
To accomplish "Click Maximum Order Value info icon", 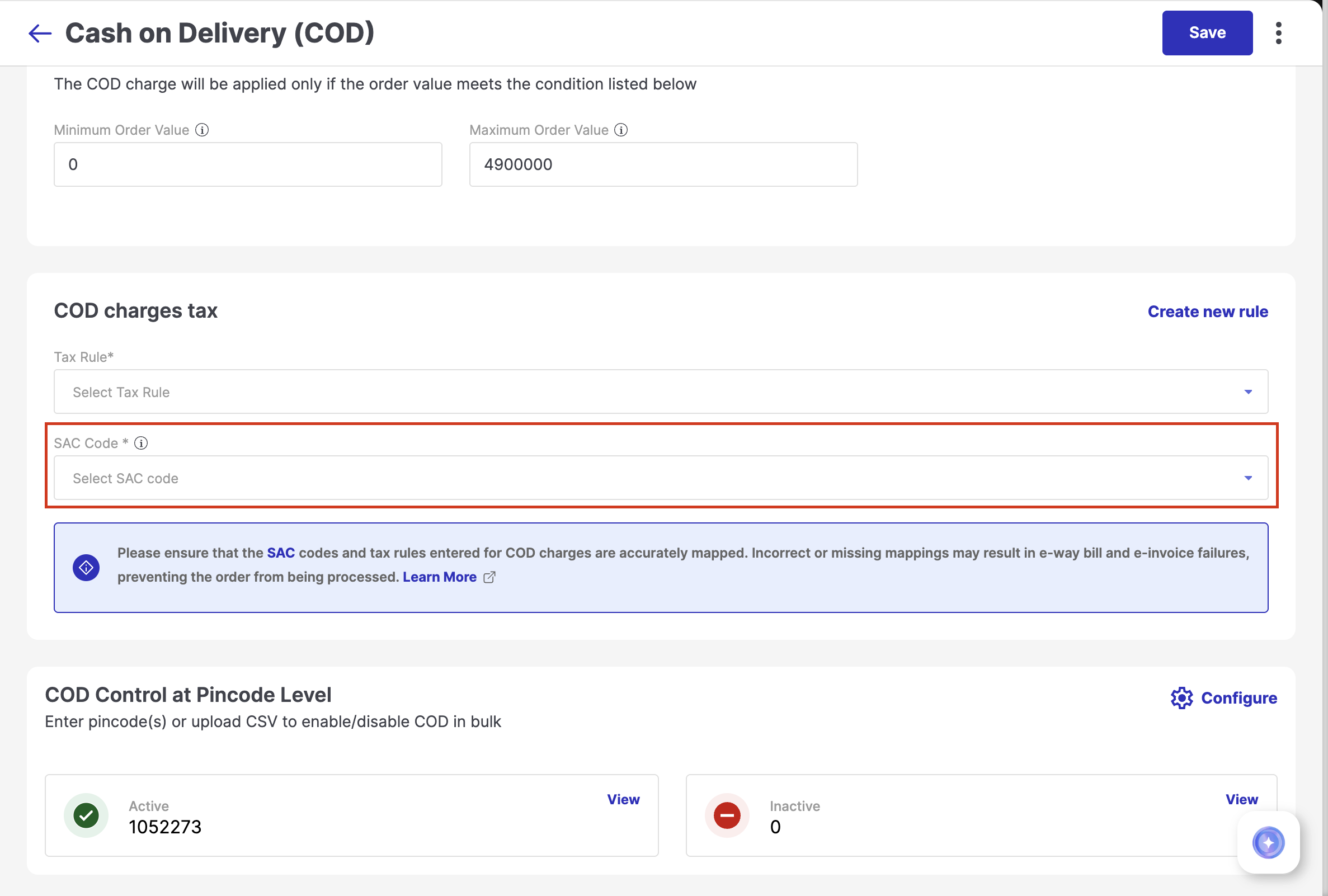I will coord(621,130).
